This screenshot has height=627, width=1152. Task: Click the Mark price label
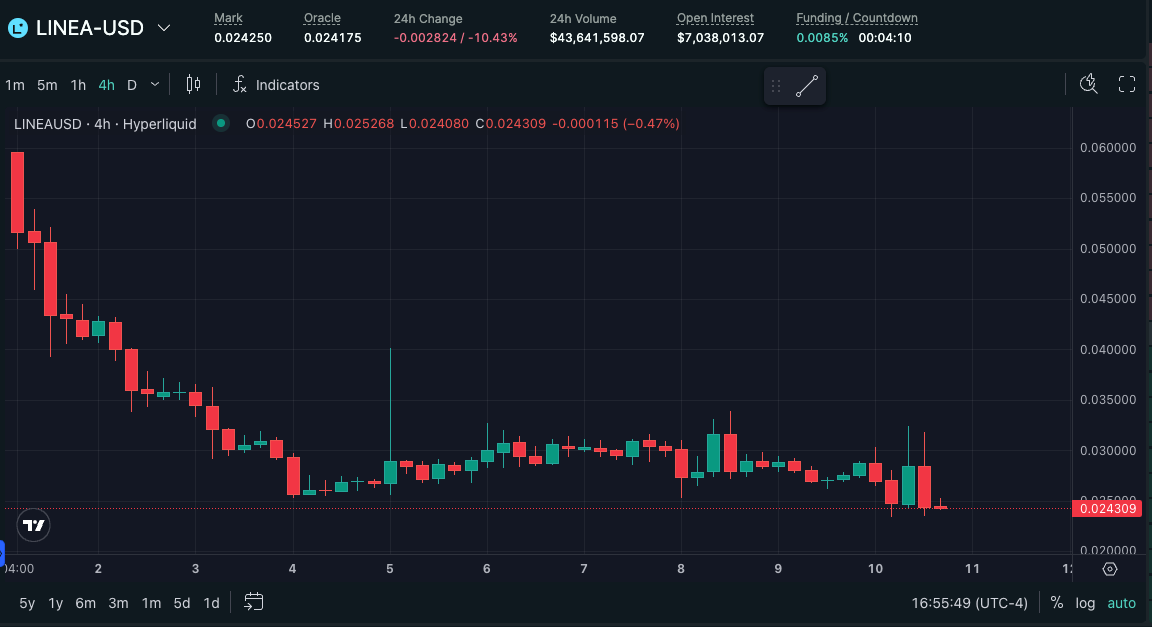click(228, 18)
